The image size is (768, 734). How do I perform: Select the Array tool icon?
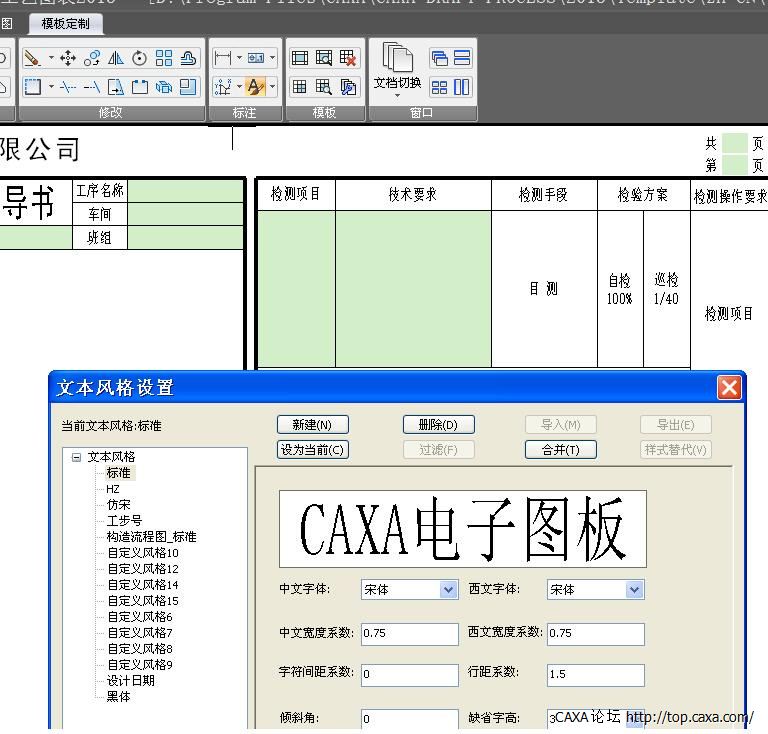(164, 59)
